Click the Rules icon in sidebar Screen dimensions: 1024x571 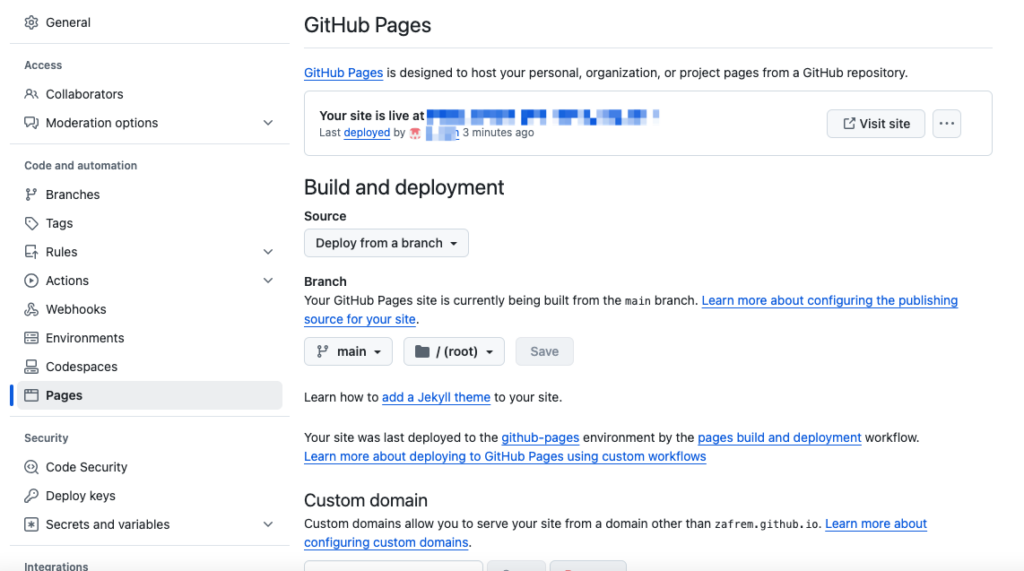(x=31, y=252)
